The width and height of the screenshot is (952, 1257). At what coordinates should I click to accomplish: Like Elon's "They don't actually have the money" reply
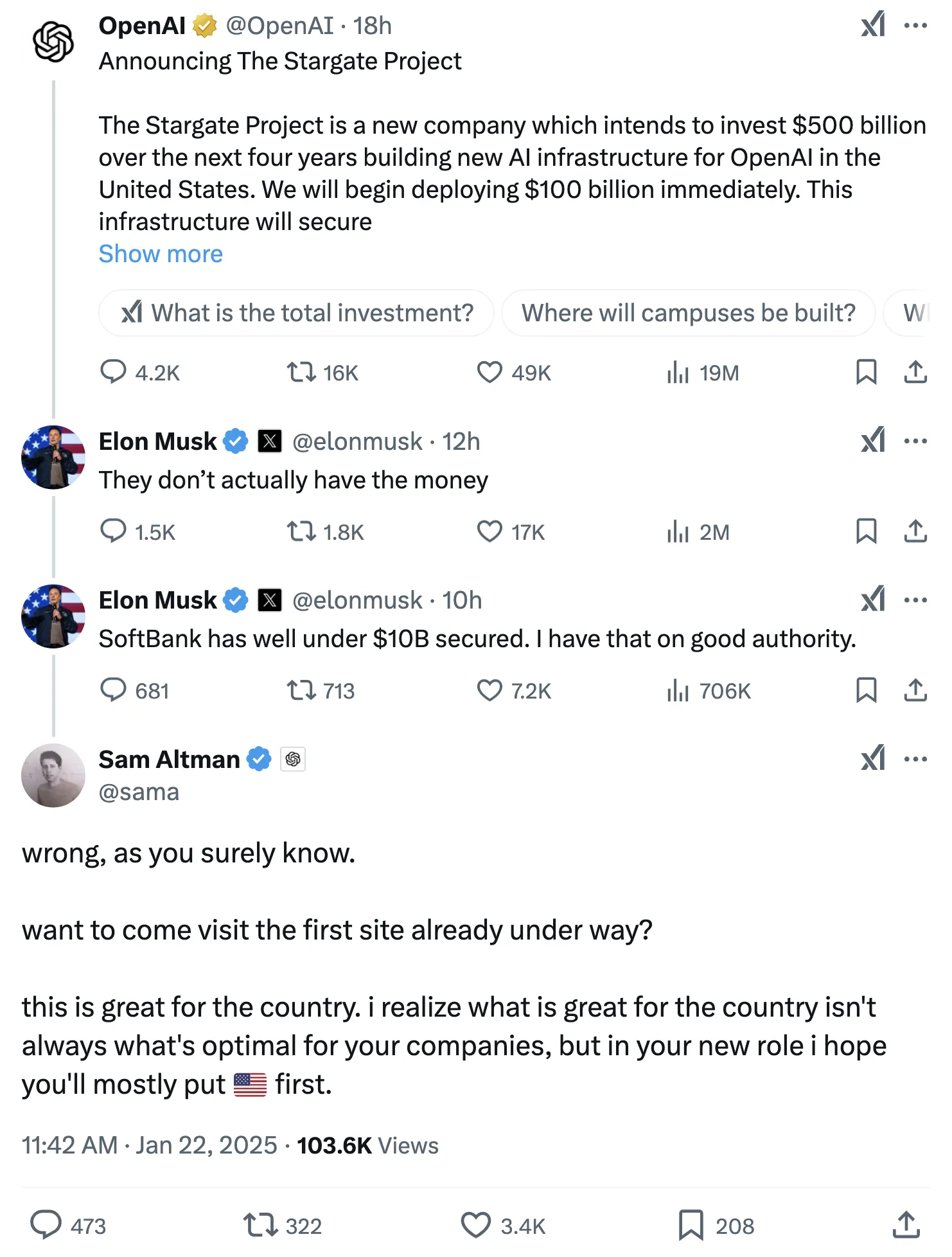(x=489, y=531)
